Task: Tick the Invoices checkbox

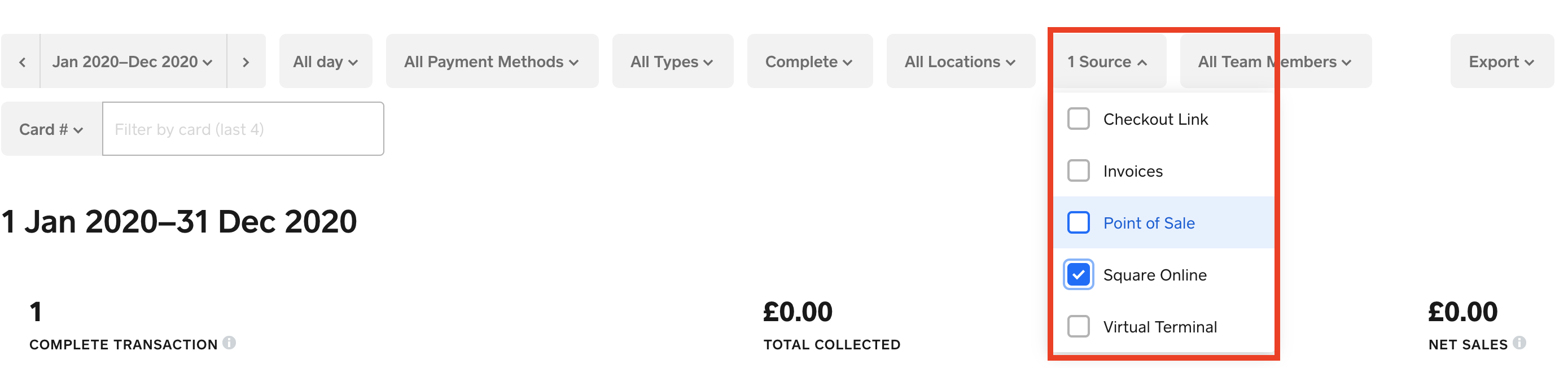Action: pos(1078,171)
